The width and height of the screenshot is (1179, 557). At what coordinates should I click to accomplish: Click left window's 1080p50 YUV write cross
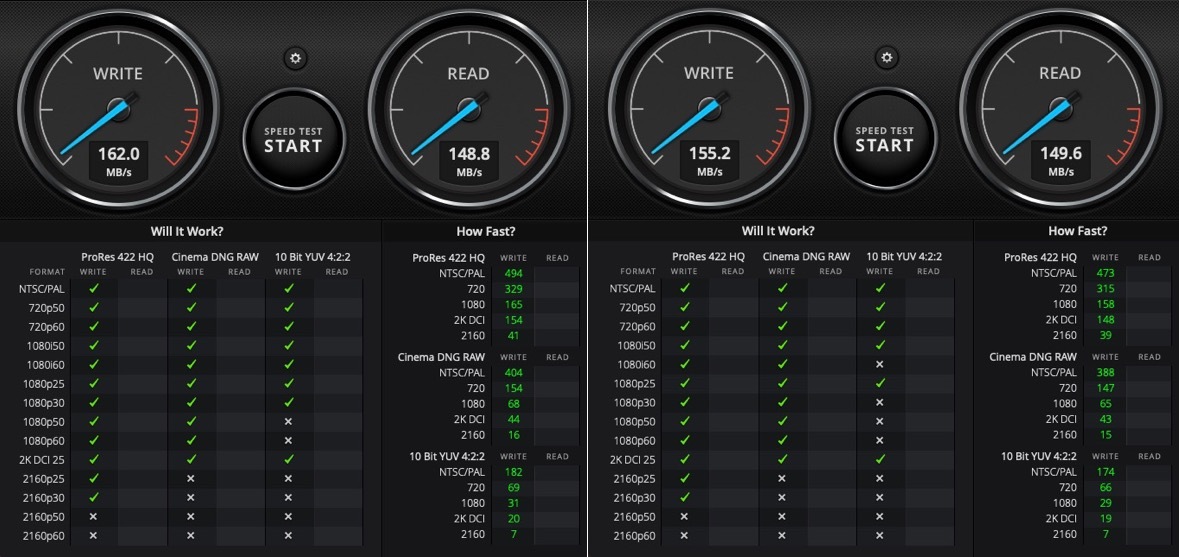click(288, 422)
